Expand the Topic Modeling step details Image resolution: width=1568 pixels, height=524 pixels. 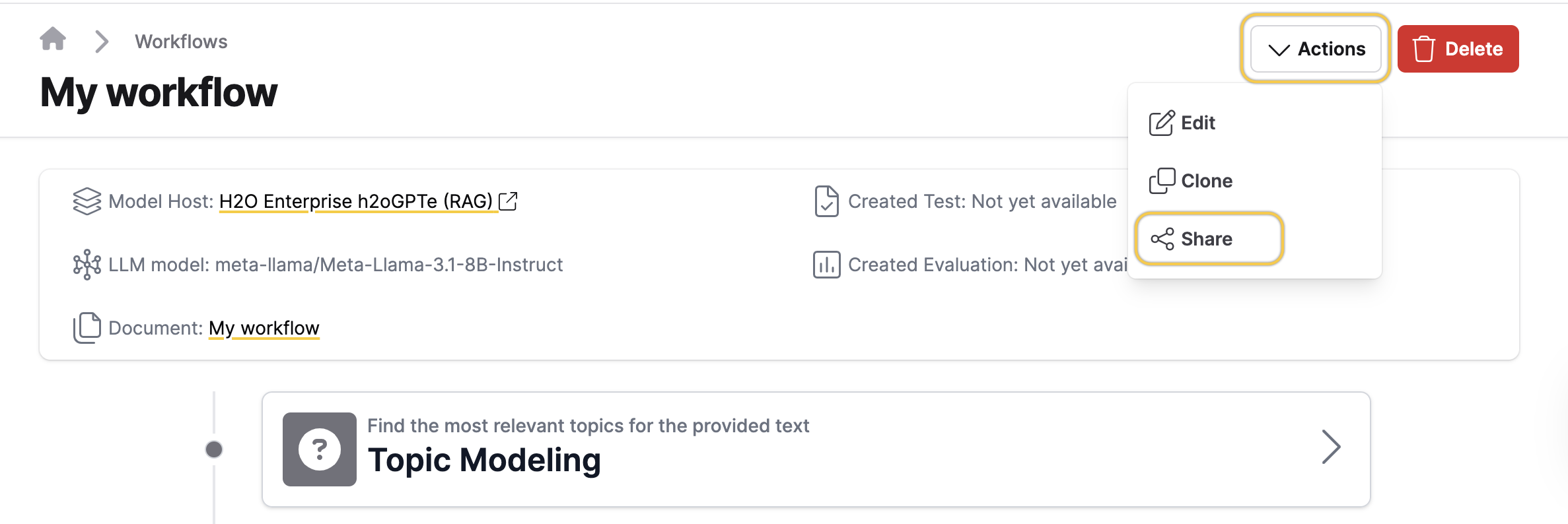(x=1332, y=448)
